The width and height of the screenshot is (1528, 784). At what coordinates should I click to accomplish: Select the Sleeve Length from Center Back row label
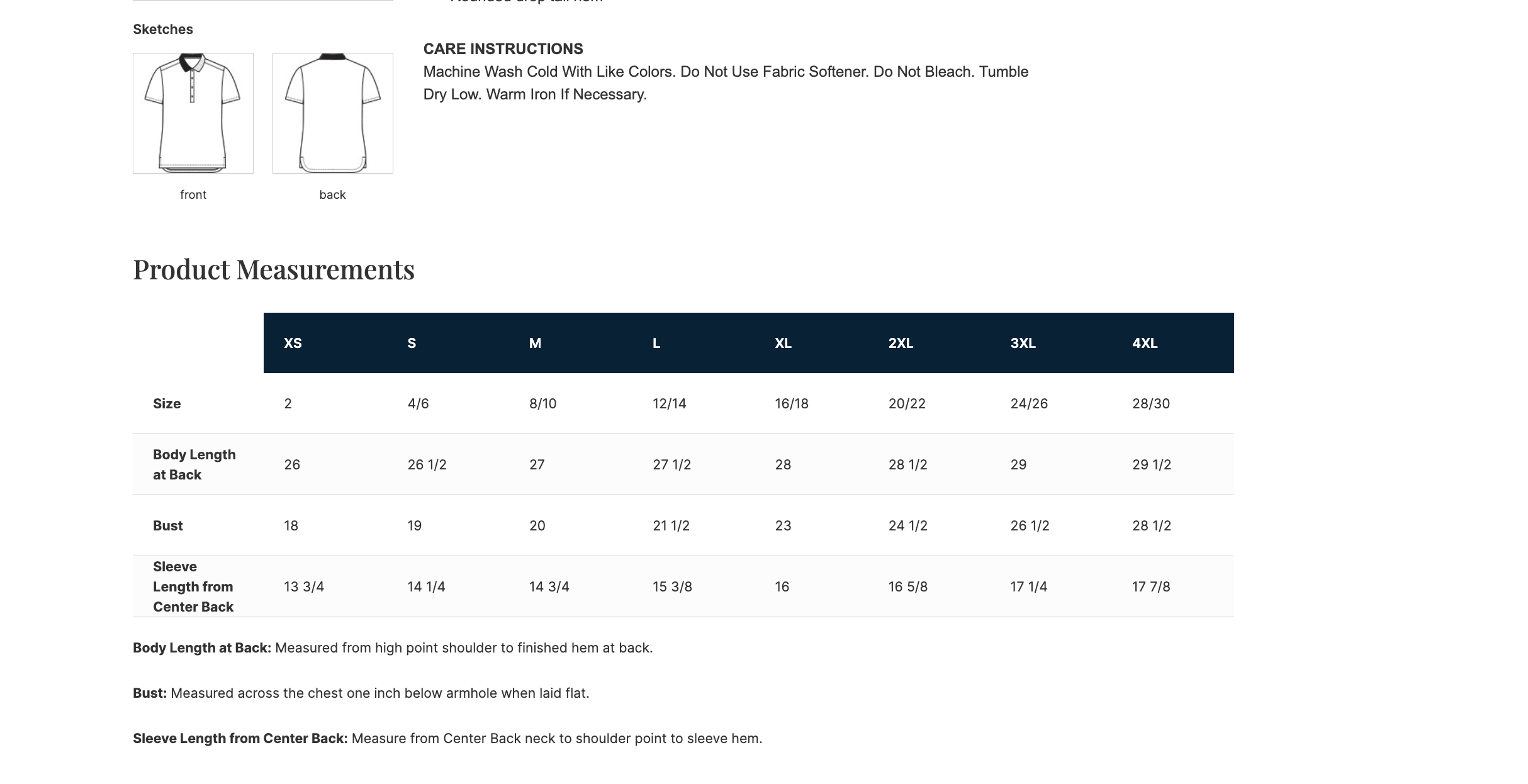193,587
